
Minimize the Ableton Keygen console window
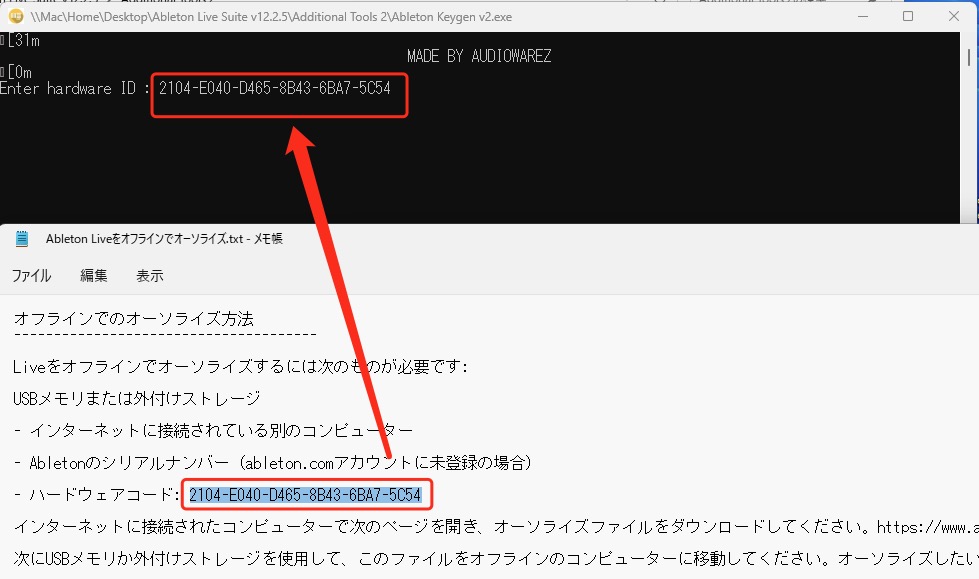coord(863,16)
